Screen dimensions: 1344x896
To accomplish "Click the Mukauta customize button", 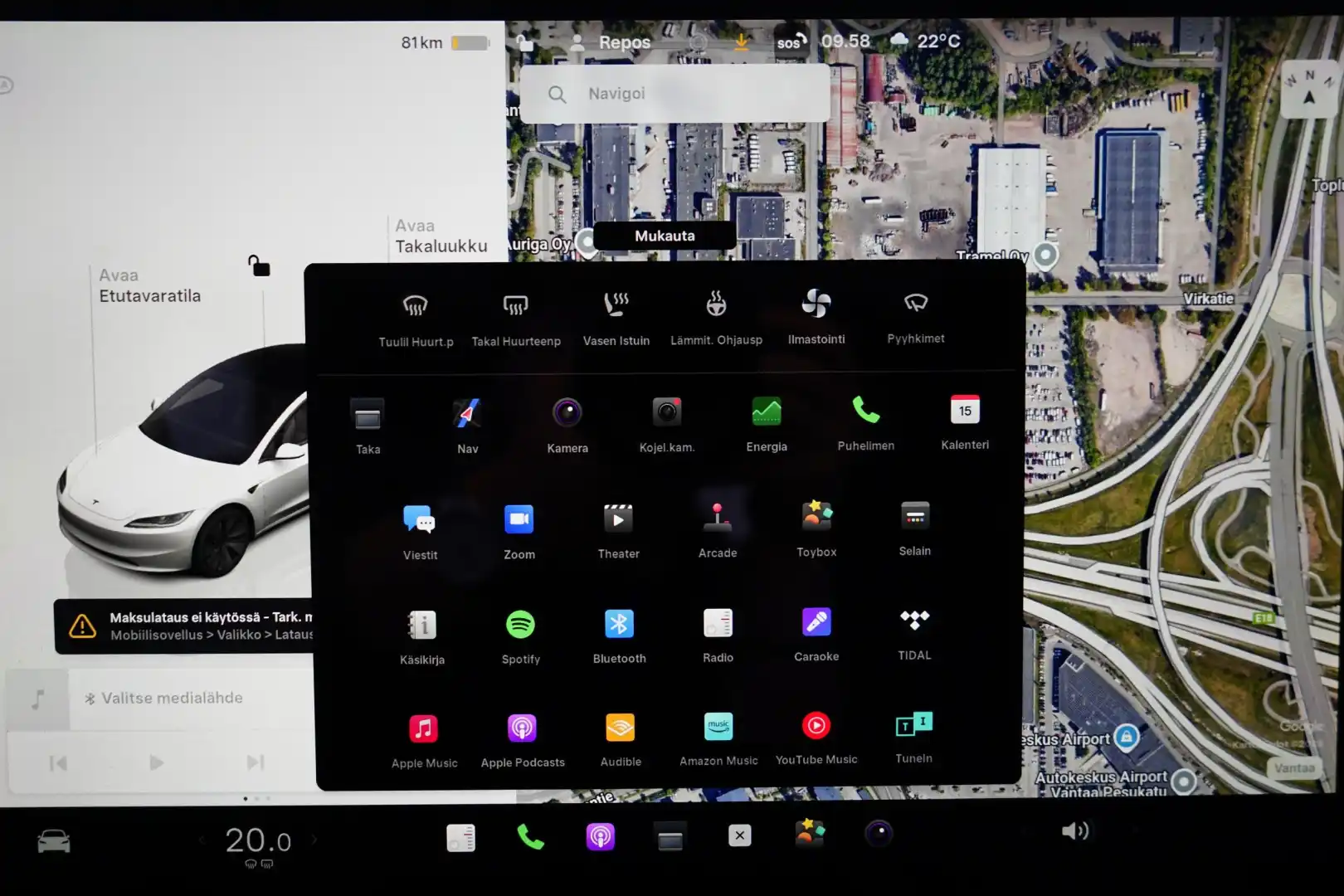I will tap(665, 236).
